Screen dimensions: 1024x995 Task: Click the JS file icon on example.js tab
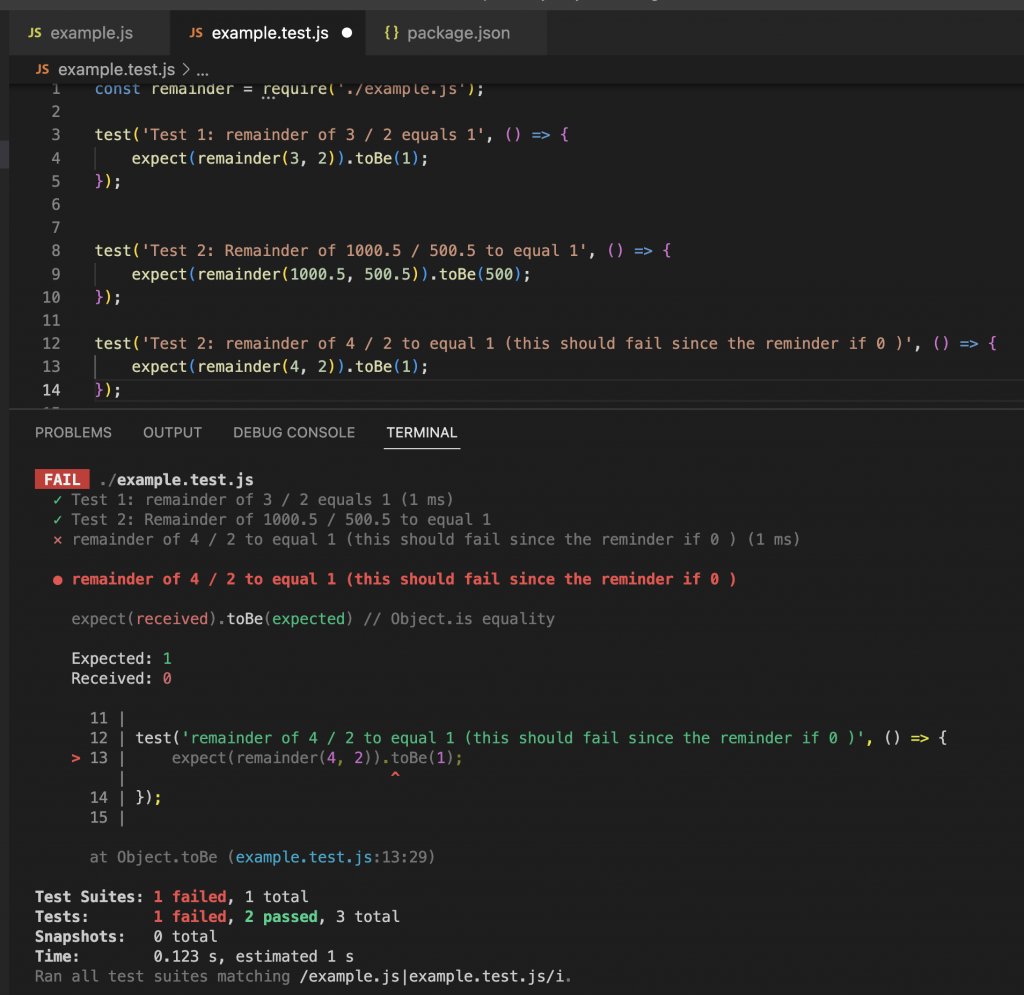pos(35,33)
